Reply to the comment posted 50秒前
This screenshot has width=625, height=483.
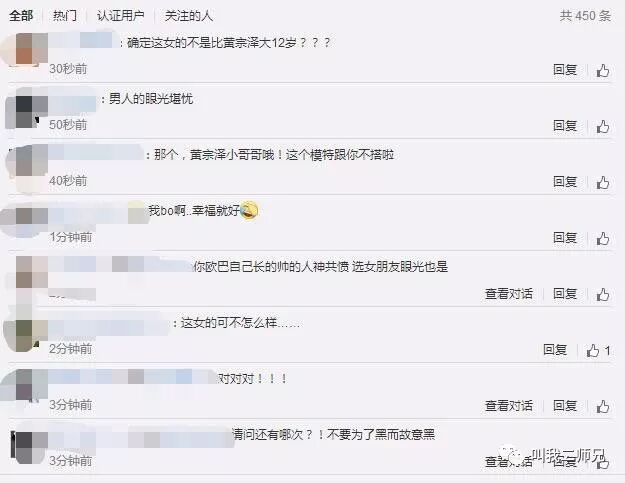pos(565,126)
